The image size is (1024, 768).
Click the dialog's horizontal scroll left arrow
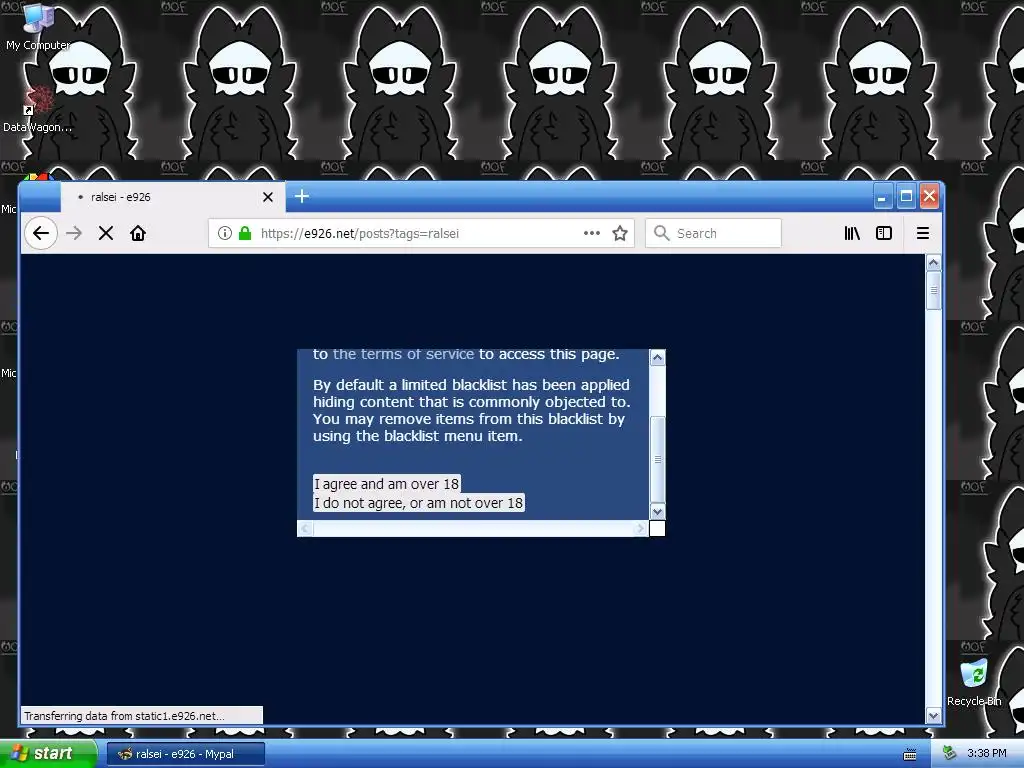(x=306, y=528)
